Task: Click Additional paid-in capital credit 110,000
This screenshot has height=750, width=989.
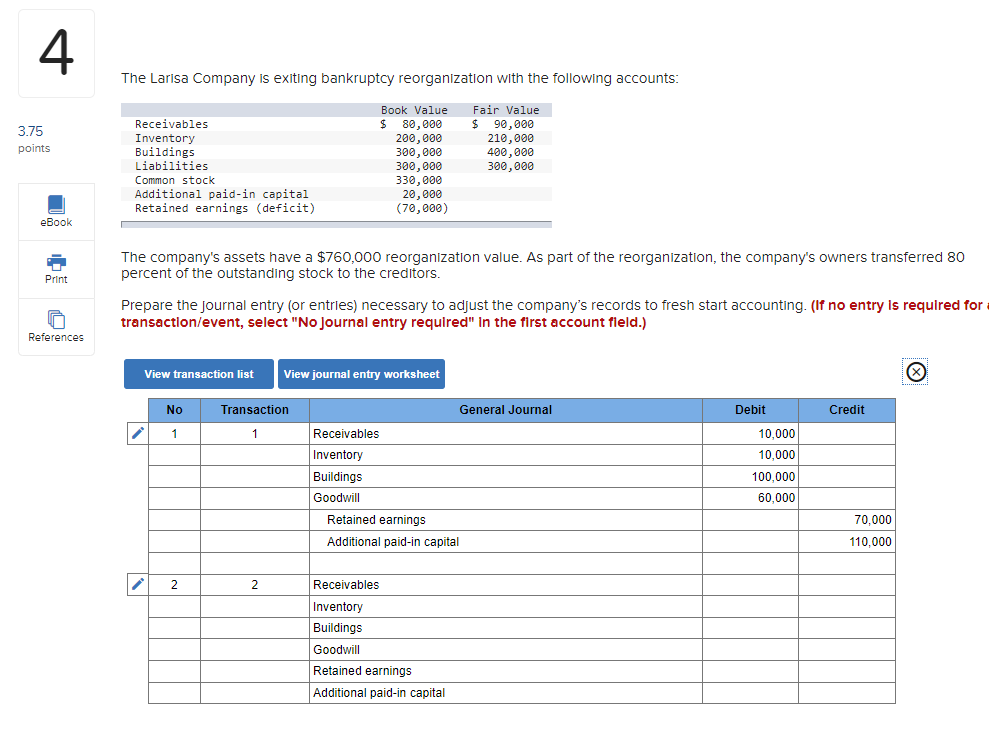Action: tap(846, 541)
